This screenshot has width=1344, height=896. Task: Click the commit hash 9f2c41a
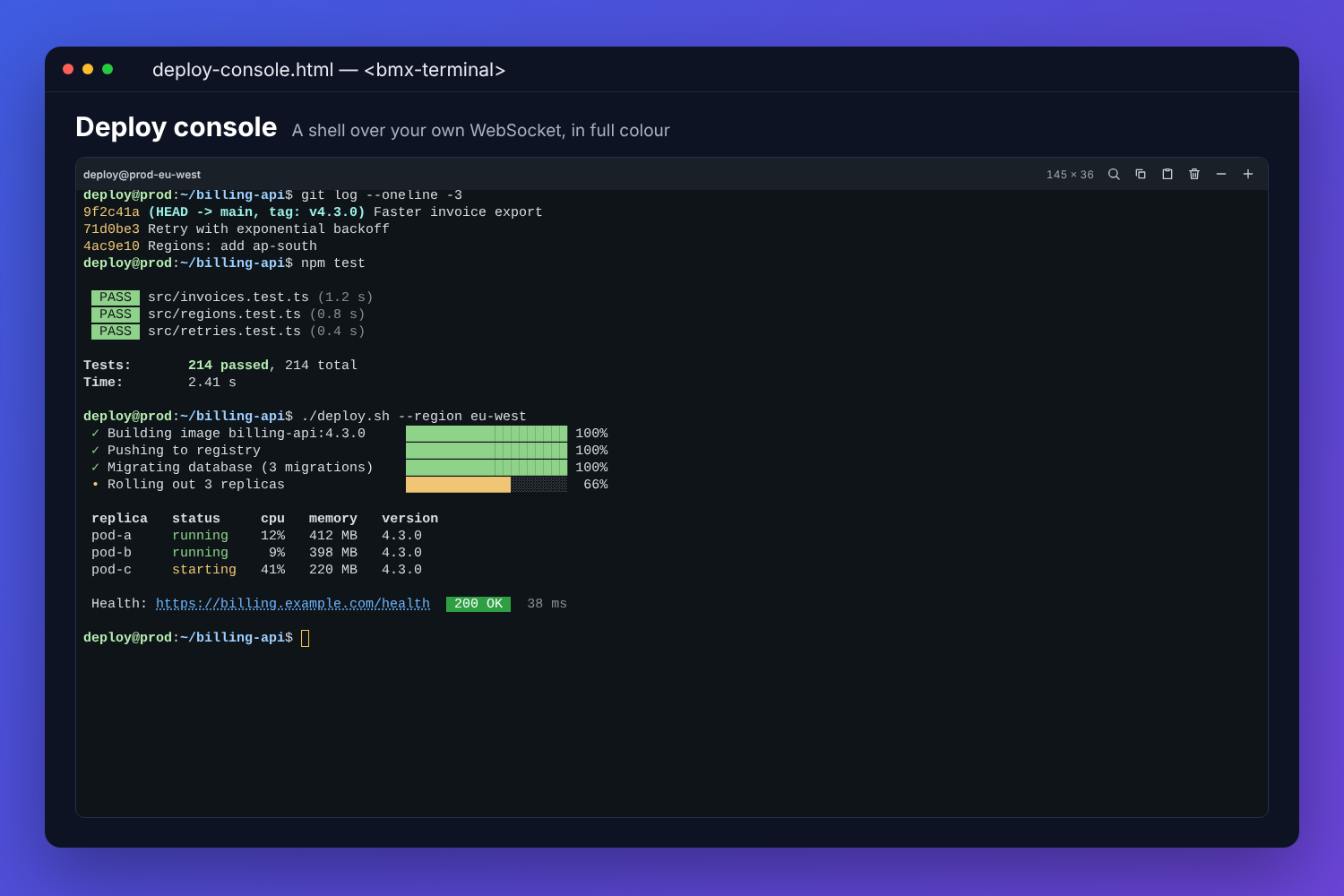point(111,212)
